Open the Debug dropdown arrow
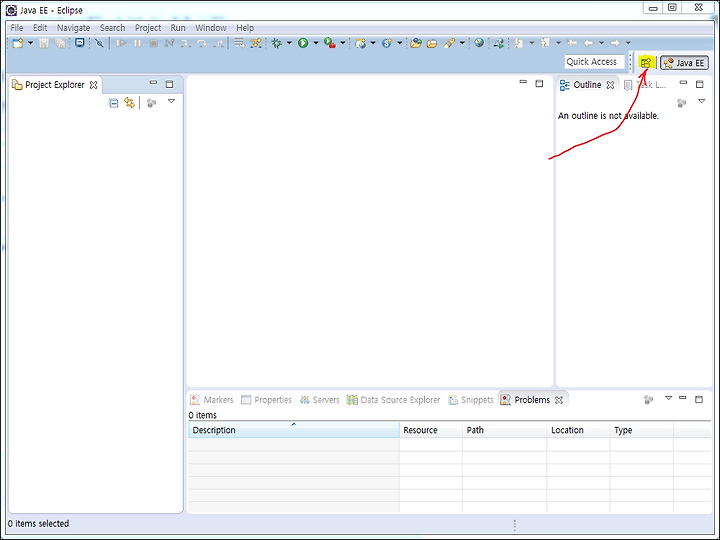Viewport: 720px width, 540px height. point(289,43)
